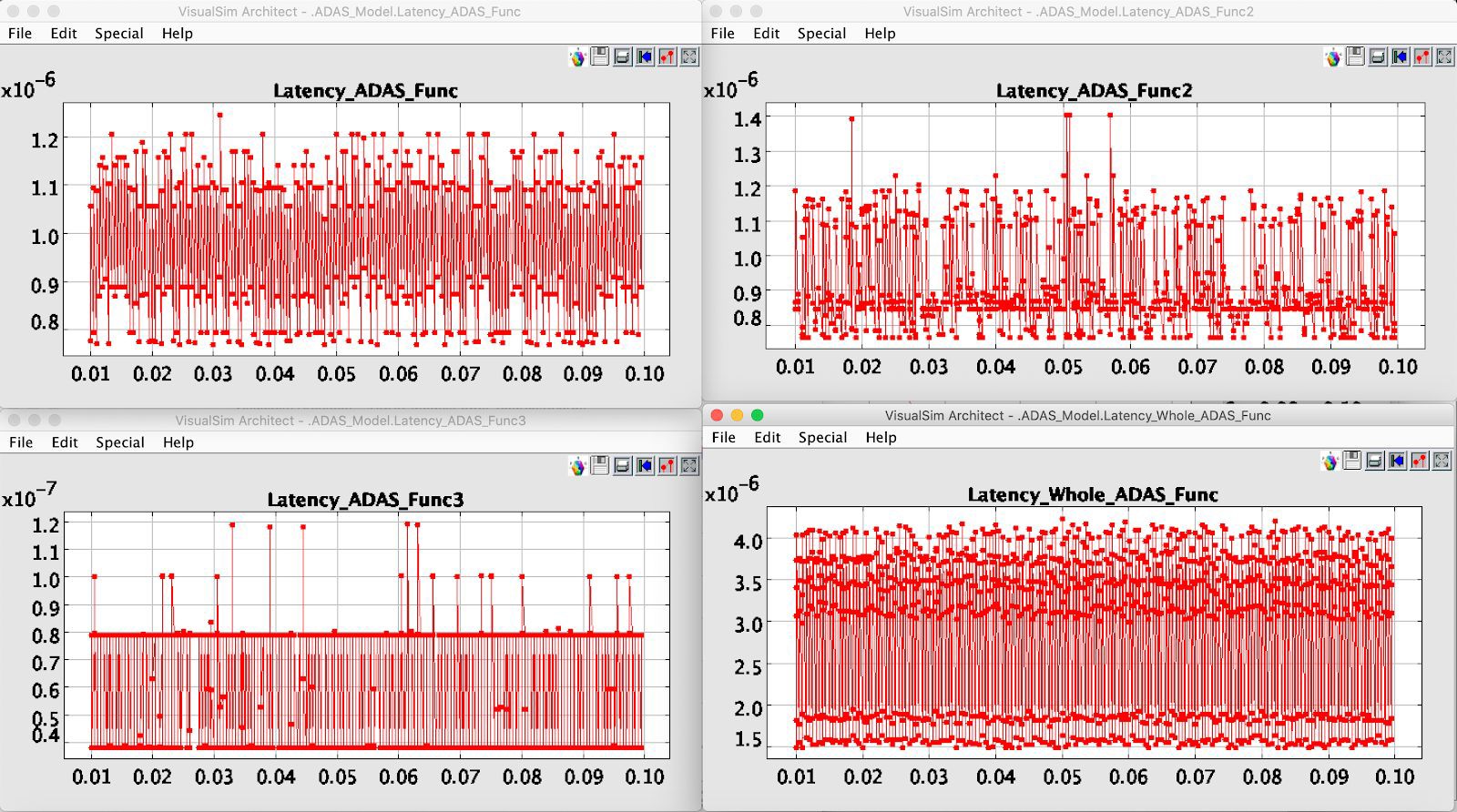Image resolution: width=1457 pixels, height=812 pixels.
Task: Click the red markers icon in Latency_Whole_ADAS_Func window
Action: (1420, 461)
